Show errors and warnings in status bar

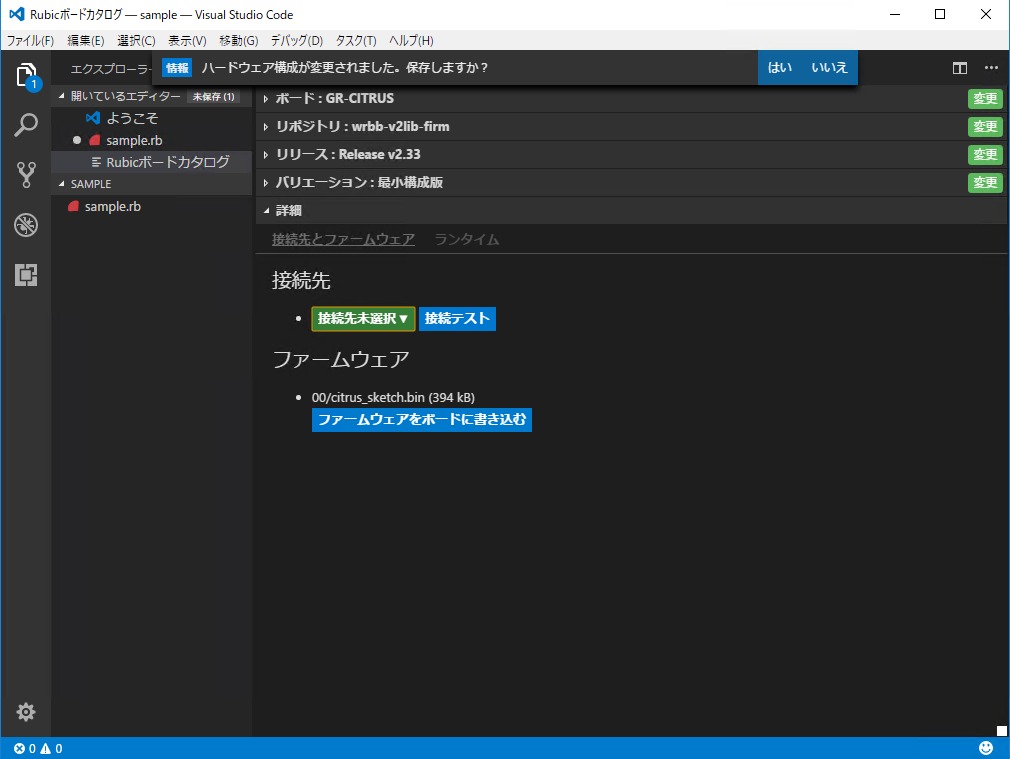point(38,748)
